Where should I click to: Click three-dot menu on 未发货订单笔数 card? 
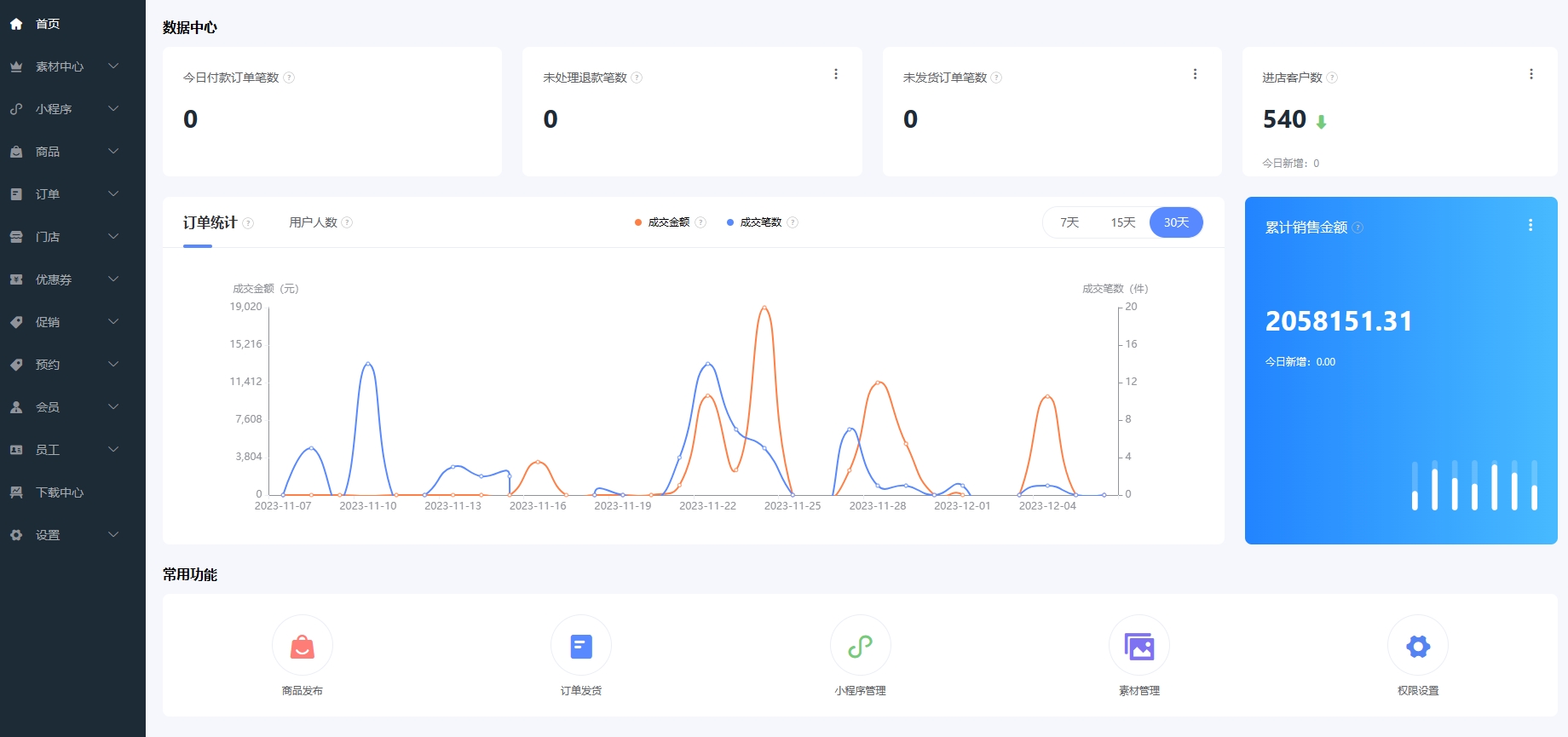click(x=1196, y=74)
